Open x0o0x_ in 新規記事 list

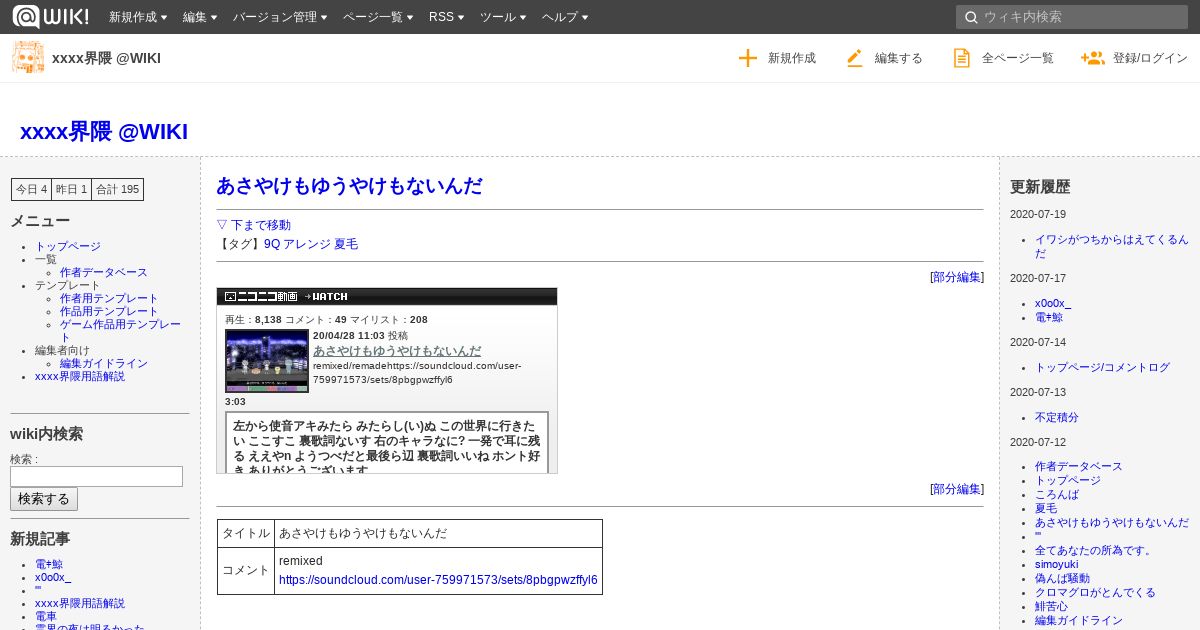53,577
